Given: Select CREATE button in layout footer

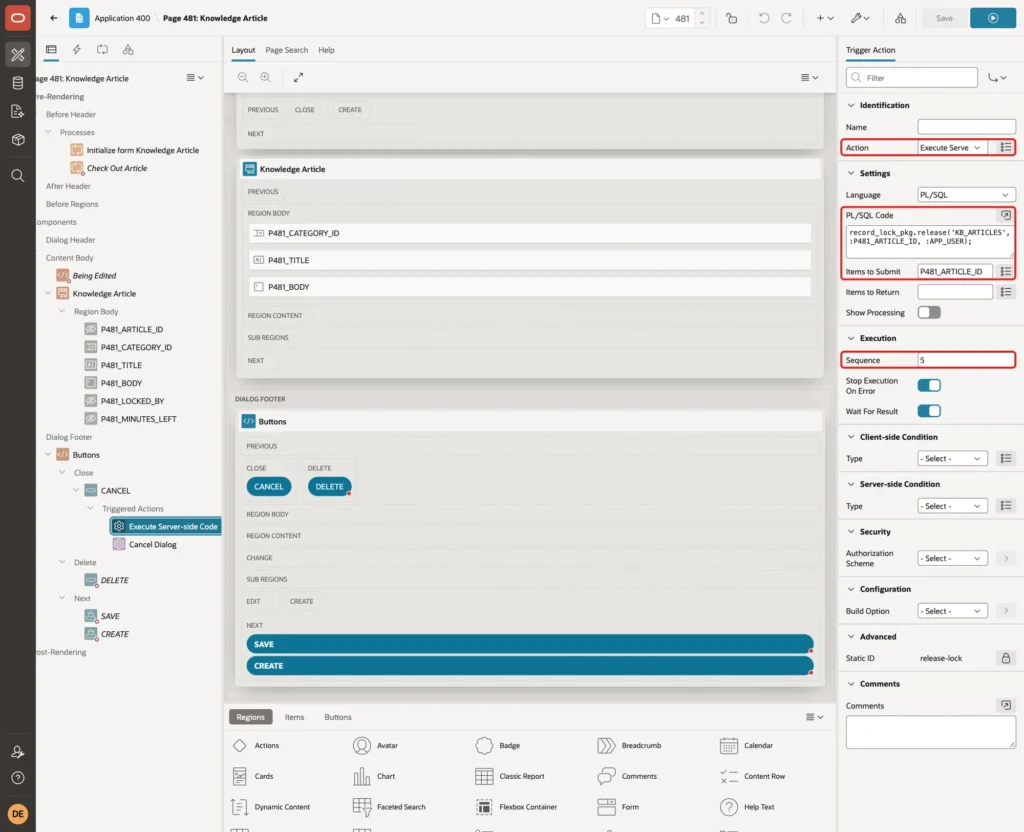Looking at the screenshot, I should click(x=530, y=665).
